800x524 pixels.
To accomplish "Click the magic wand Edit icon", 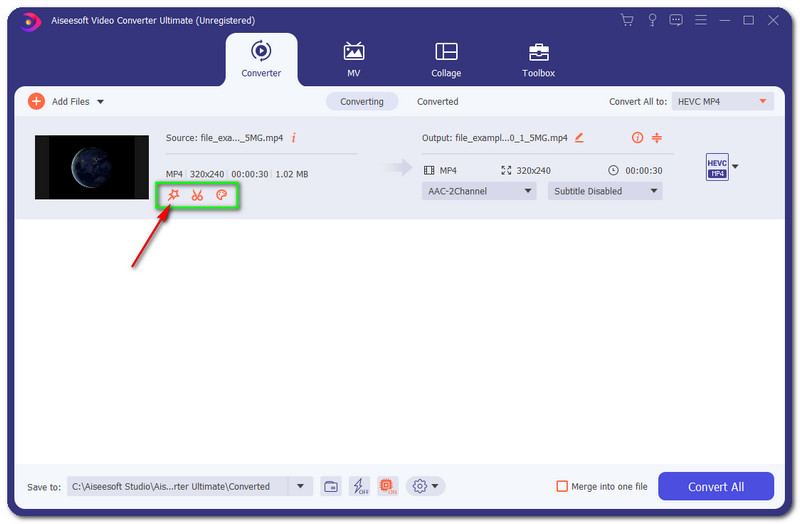I will (x=173, y=195).
